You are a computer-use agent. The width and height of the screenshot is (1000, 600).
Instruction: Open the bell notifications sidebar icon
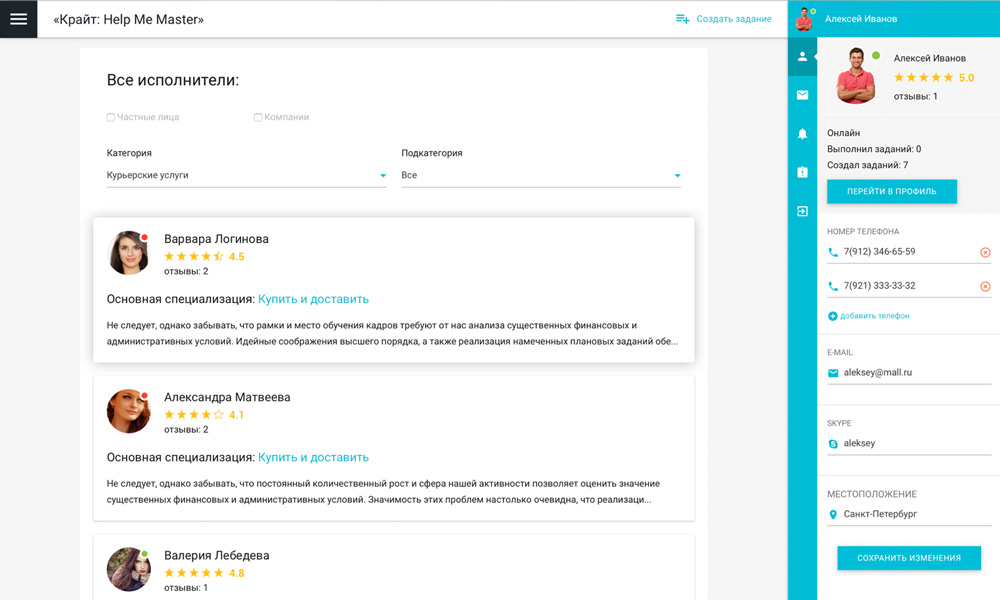[802, 134]
